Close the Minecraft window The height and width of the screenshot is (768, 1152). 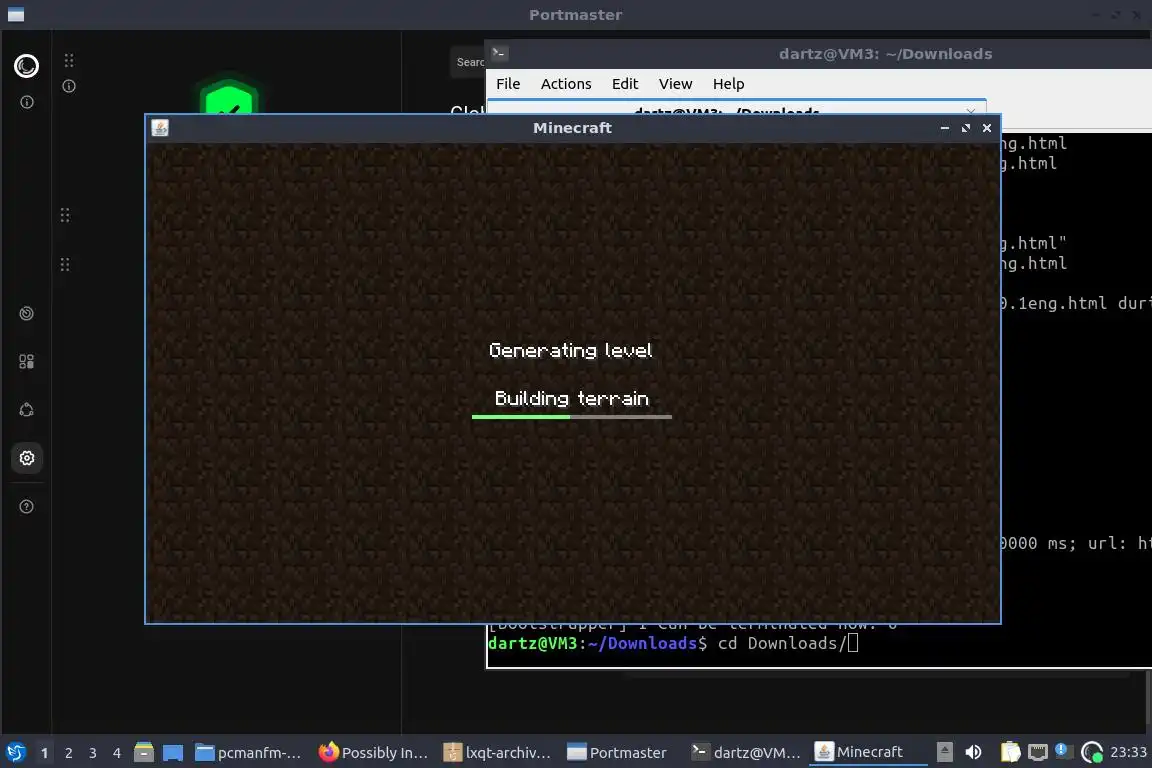[987, 128]
